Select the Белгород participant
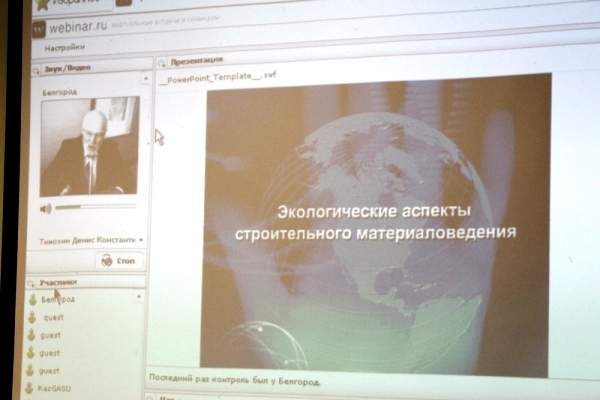Viewport: 600px width, 400px height. click(x=58, y=300)
